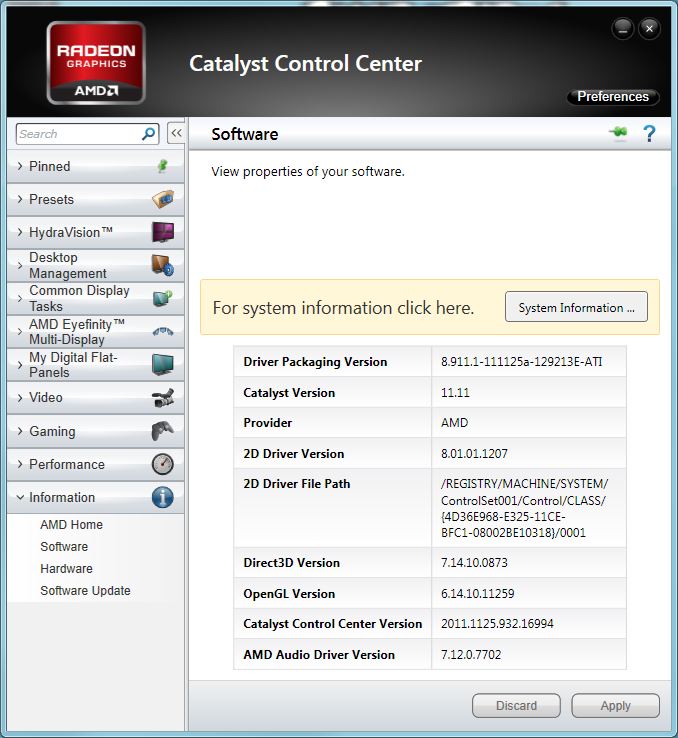Click 'For system information click here.' text
This screenshot has width=678, height=738.
343,308
